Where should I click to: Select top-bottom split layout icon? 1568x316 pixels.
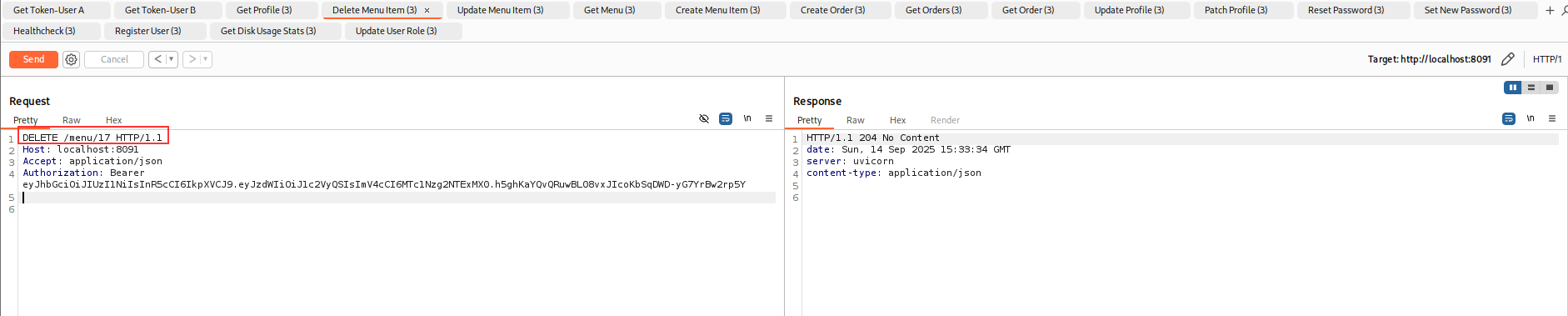(1531, 88)
